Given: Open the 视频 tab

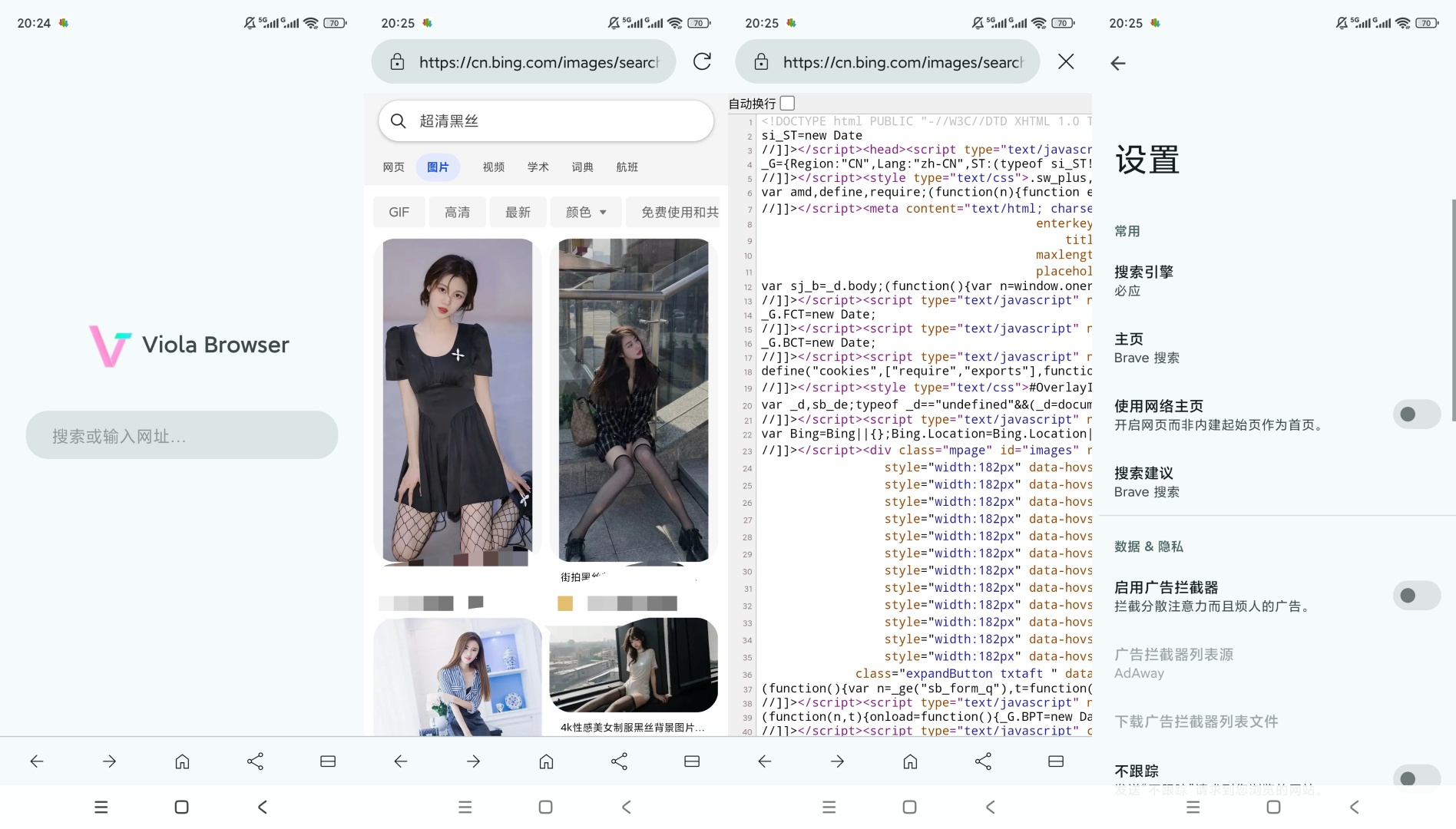Looking at the screenshot, I should click(494, 167).
